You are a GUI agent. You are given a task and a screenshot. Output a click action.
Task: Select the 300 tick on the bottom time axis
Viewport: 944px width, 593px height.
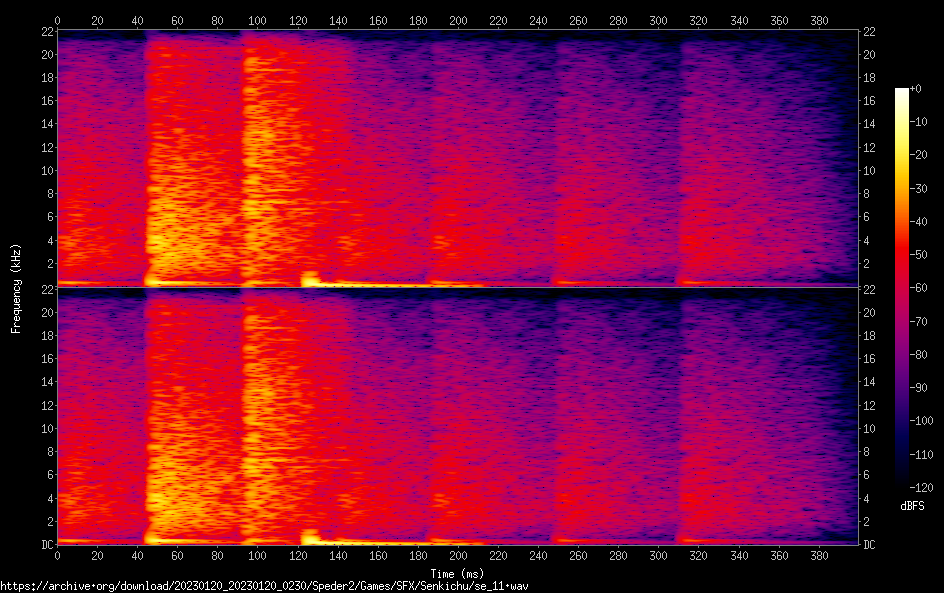pyautogui.click(x=658, y=555)
